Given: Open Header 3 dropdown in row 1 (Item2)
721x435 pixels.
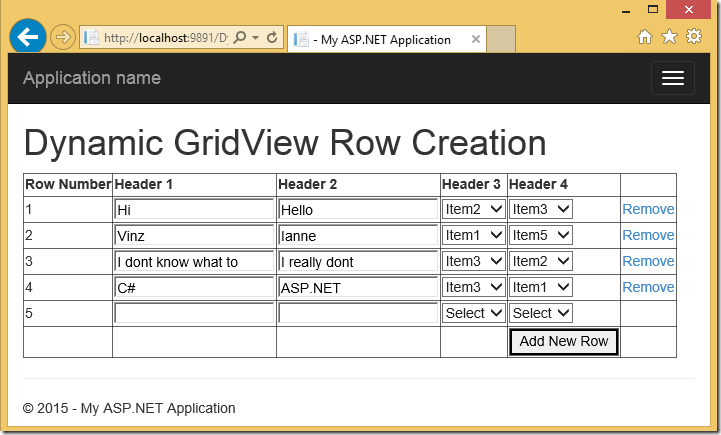Looking at the screenshot, I should click(x=473, y=209).
